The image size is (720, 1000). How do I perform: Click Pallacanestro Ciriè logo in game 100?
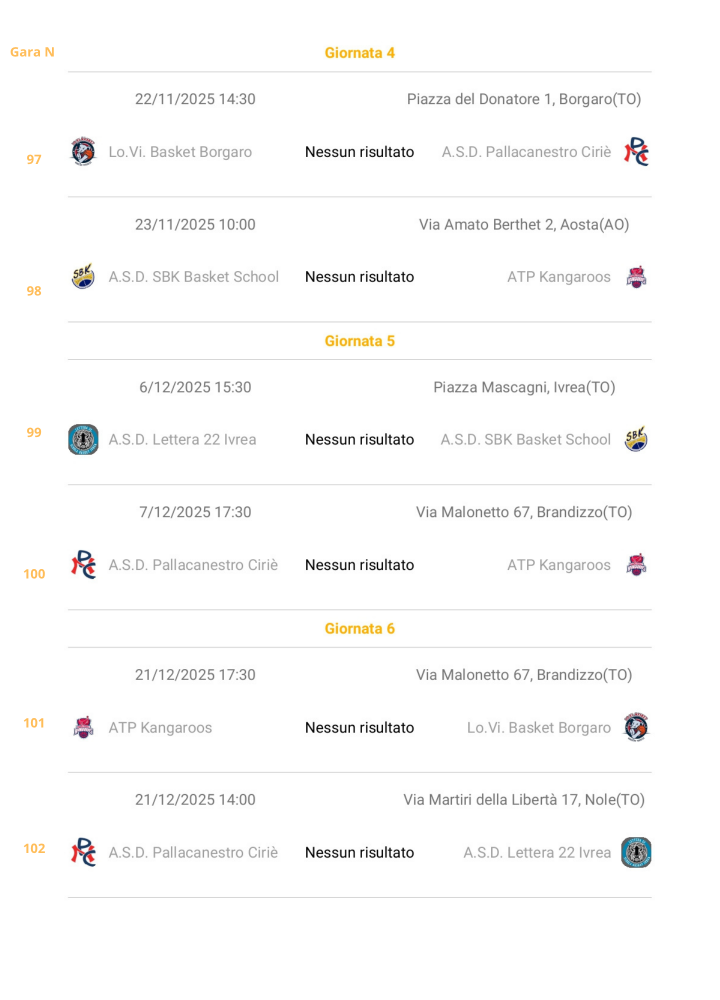coord(84,565)
